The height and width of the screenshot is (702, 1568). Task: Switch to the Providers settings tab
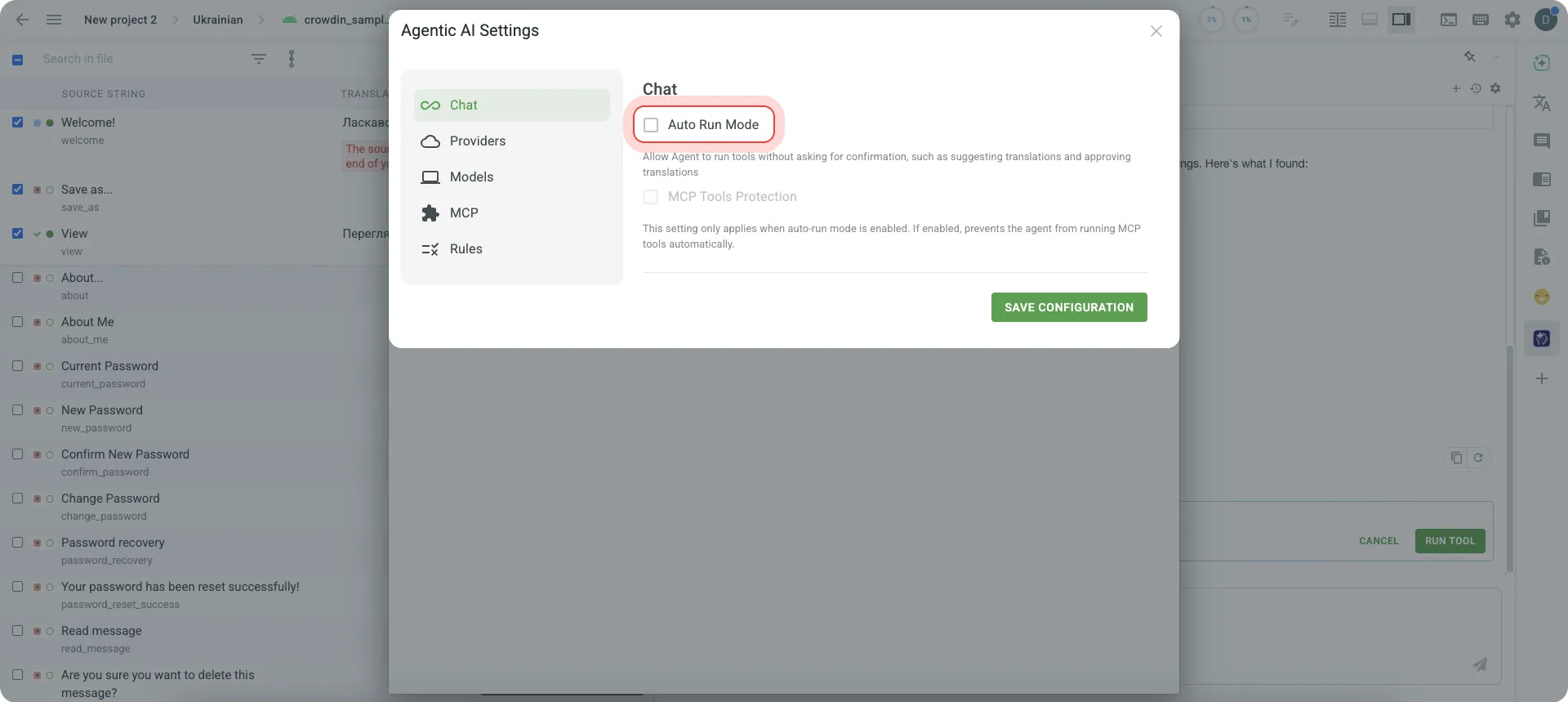click(x=477, y=141)
